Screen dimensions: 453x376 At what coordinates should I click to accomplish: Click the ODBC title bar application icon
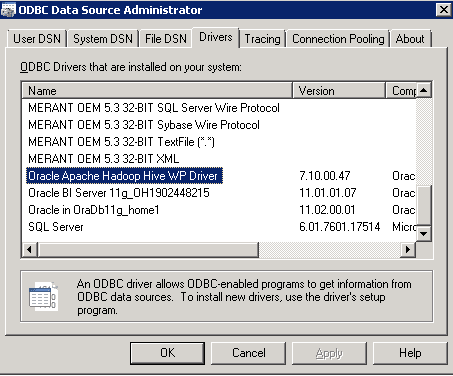[x=8, y=10]
